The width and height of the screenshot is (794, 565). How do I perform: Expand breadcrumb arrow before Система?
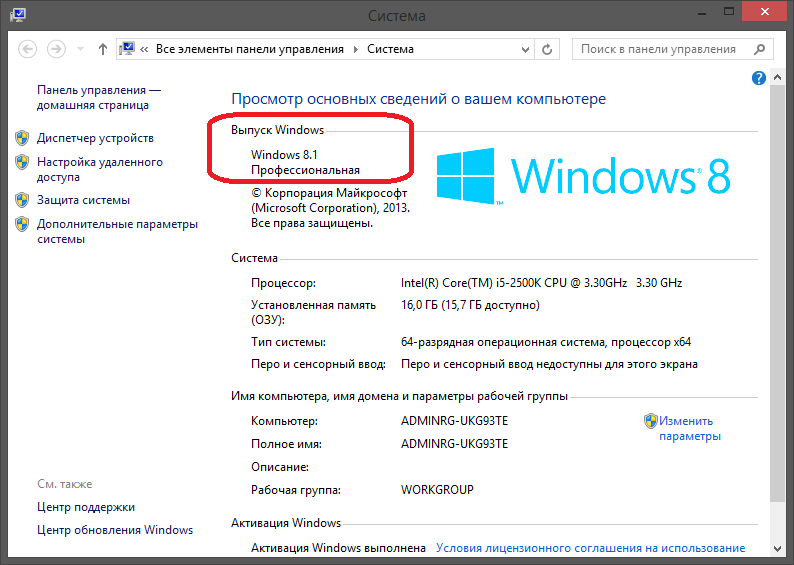pos(355,50)
